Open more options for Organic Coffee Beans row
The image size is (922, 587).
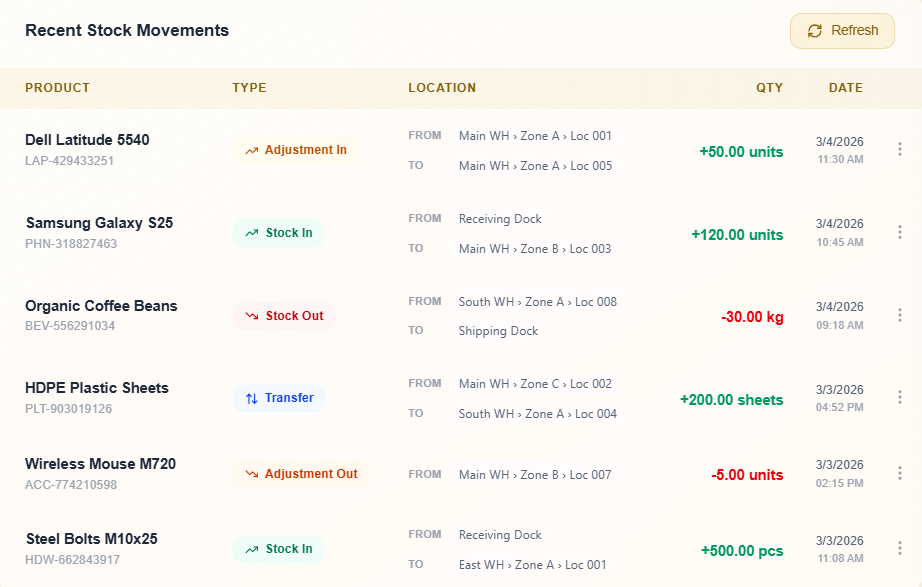(x=900, y=315)
